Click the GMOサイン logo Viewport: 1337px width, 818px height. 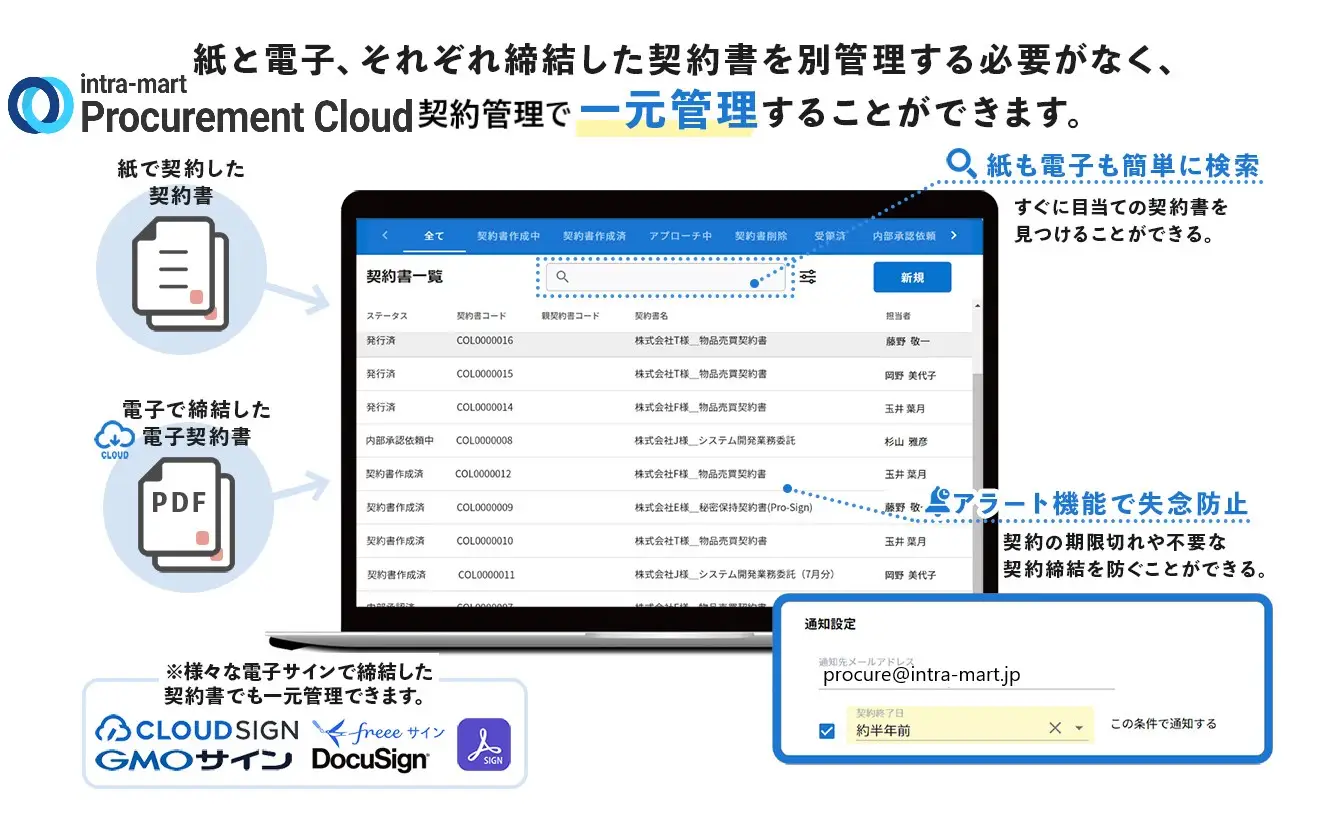click(194, 760)
